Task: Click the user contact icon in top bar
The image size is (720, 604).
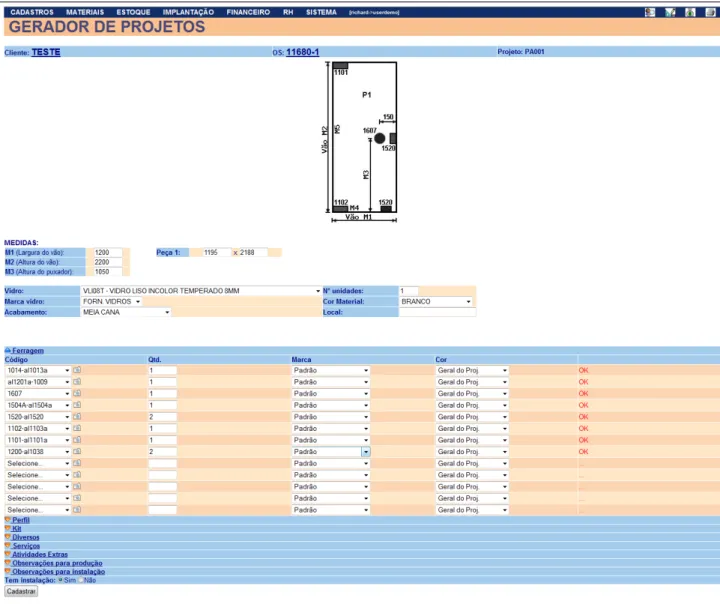Action: [650, 12]
